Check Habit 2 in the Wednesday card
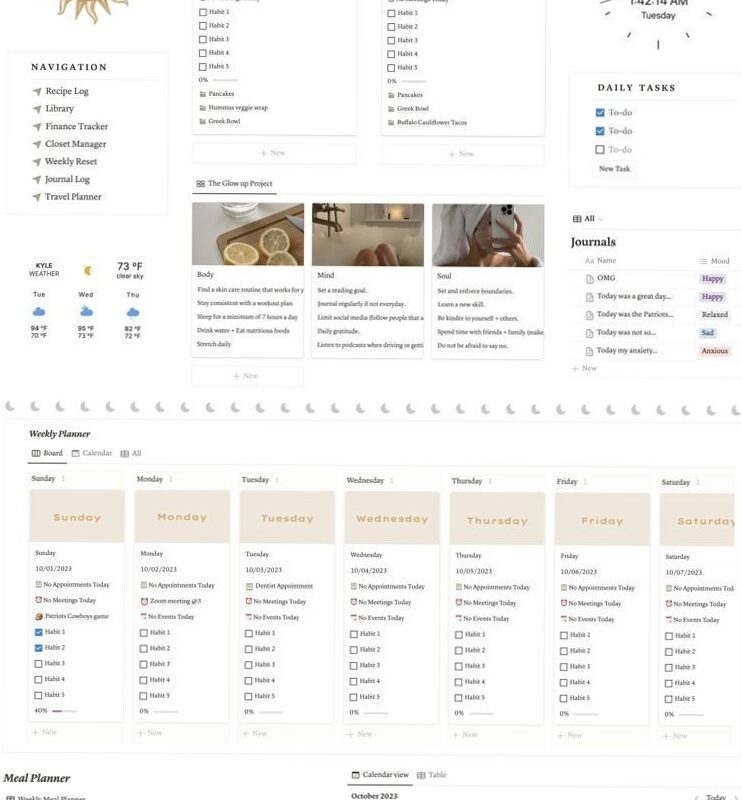 pos(354,649)
